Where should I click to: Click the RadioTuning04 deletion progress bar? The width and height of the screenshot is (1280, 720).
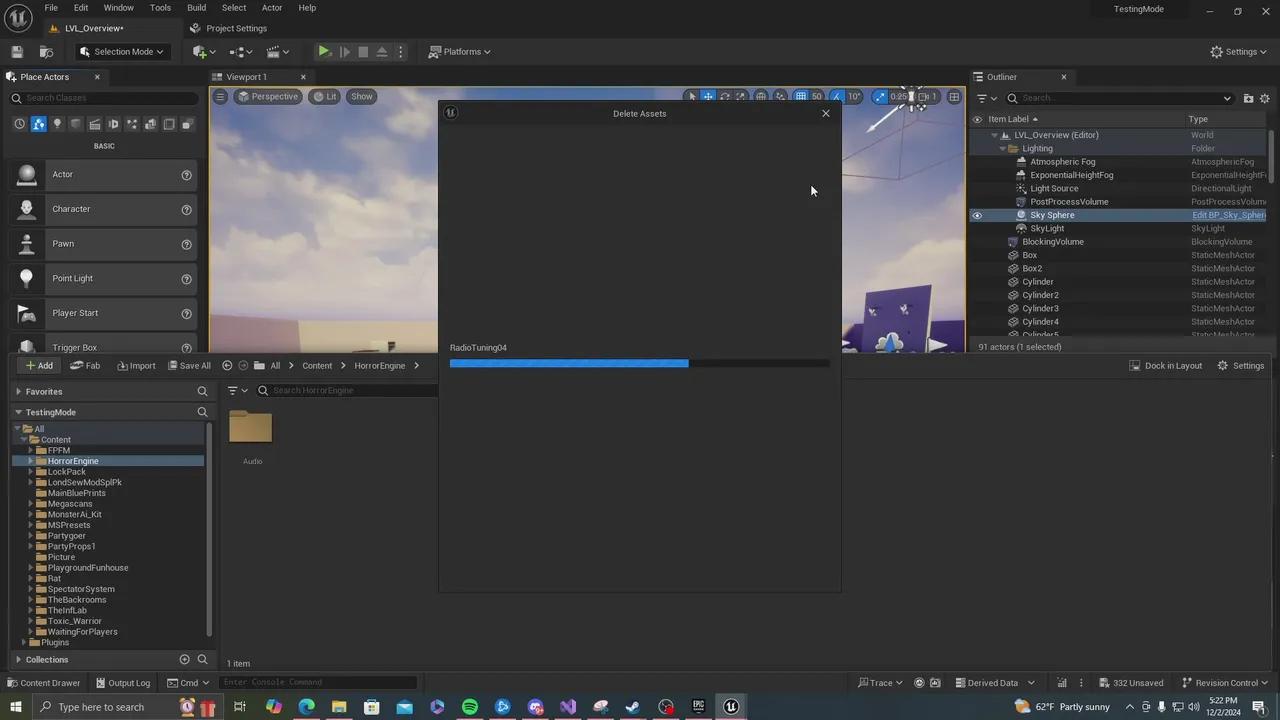click(640, 363)
